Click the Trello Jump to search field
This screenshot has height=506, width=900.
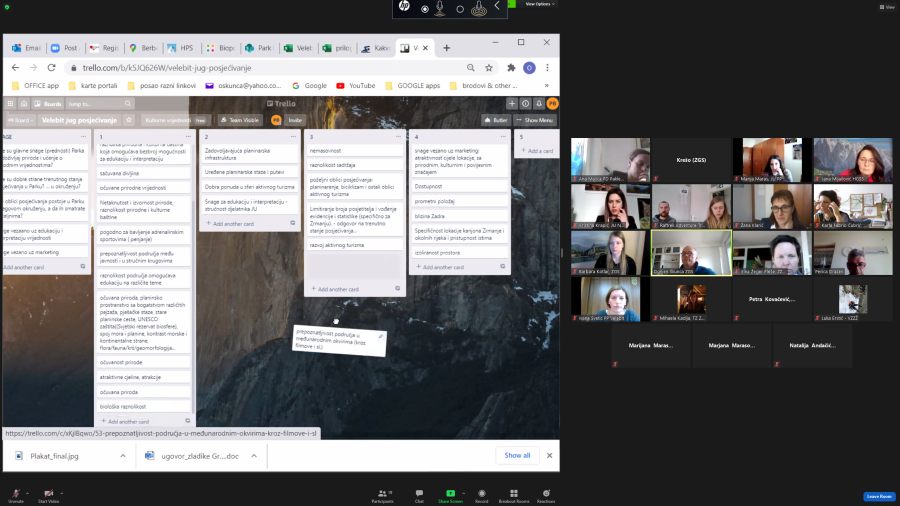100,103
